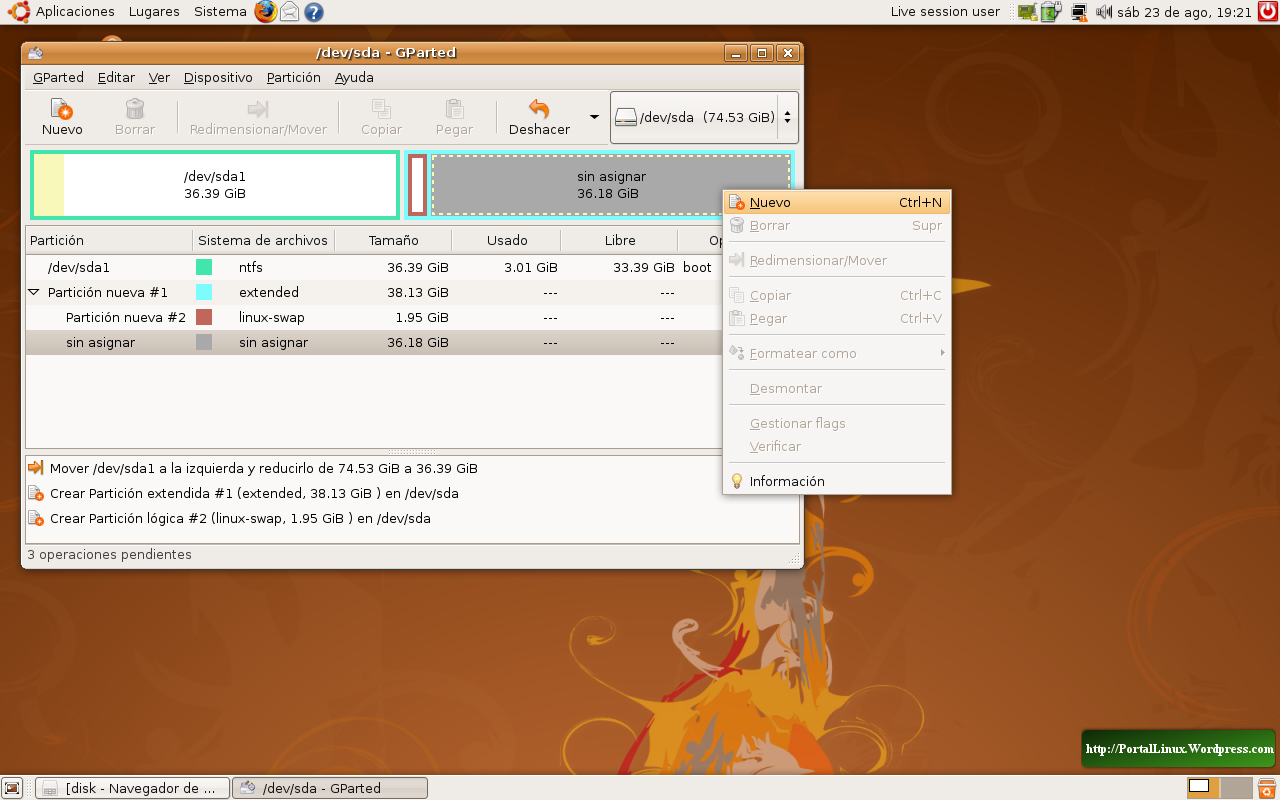The height and width of the screenshot is (800, 1280).
Task: Click Gestionar flags in the context menu
Action: (837, 424)
